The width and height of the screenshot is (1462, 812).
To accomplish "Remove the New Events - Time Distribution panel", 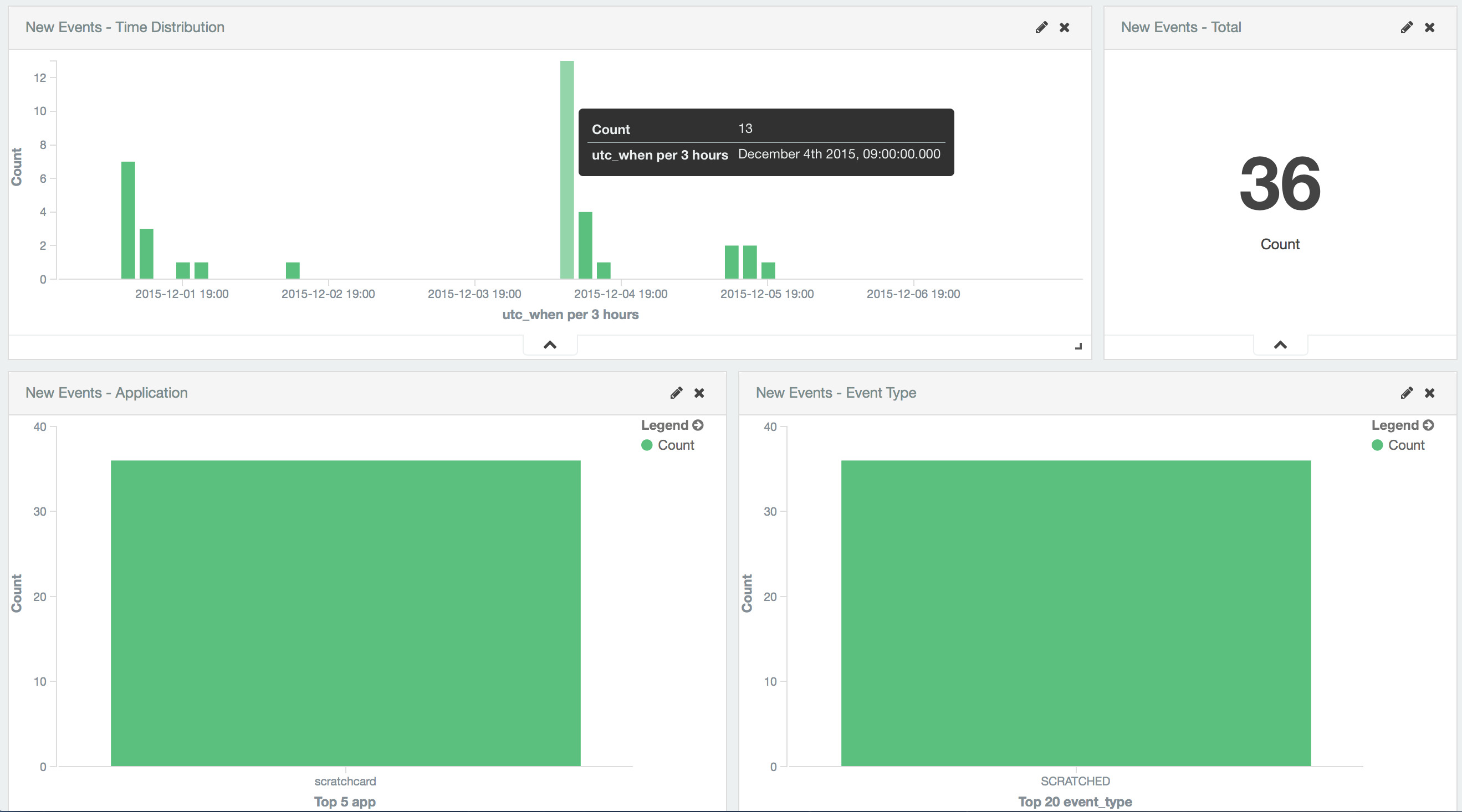I will tap(1064, 27).
